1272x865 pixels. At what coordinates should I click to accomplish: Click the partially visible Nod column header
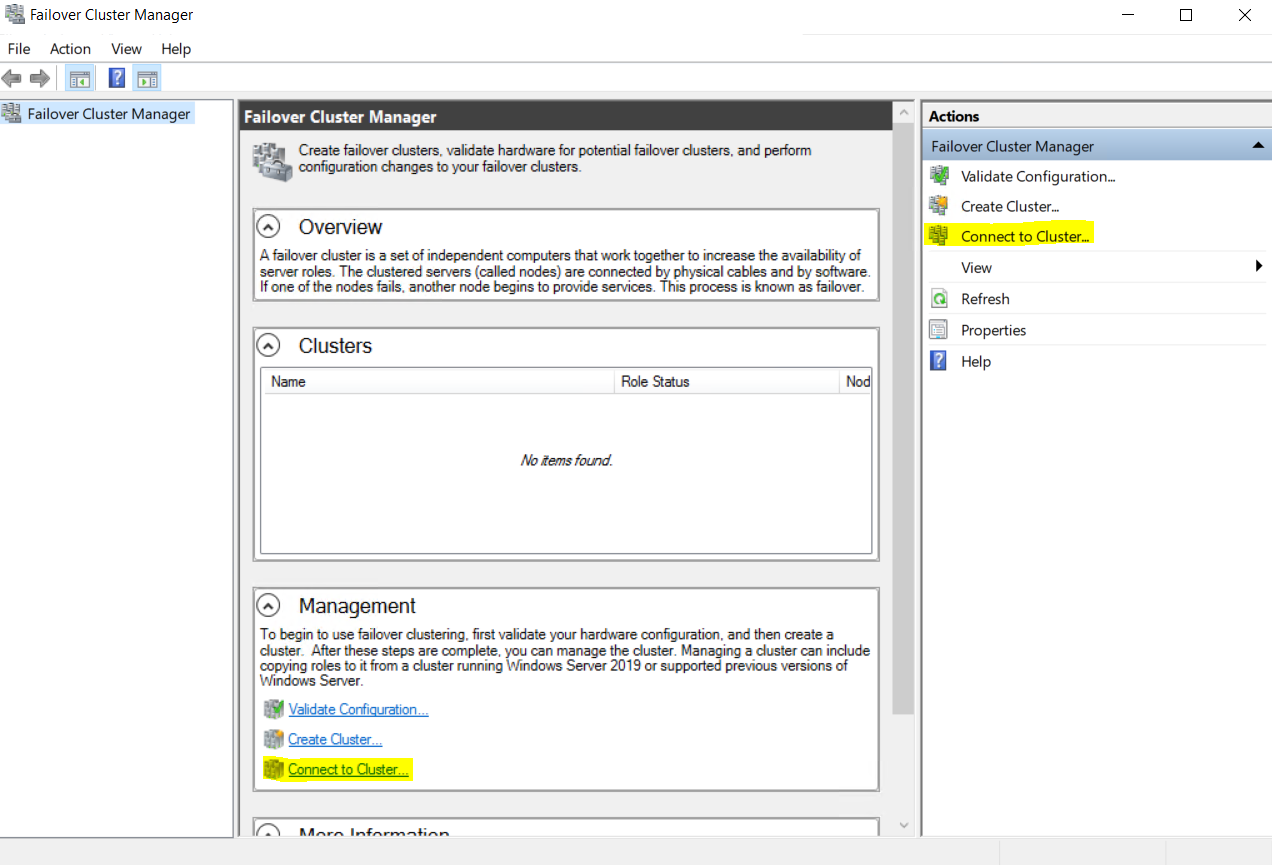(856, 381)
